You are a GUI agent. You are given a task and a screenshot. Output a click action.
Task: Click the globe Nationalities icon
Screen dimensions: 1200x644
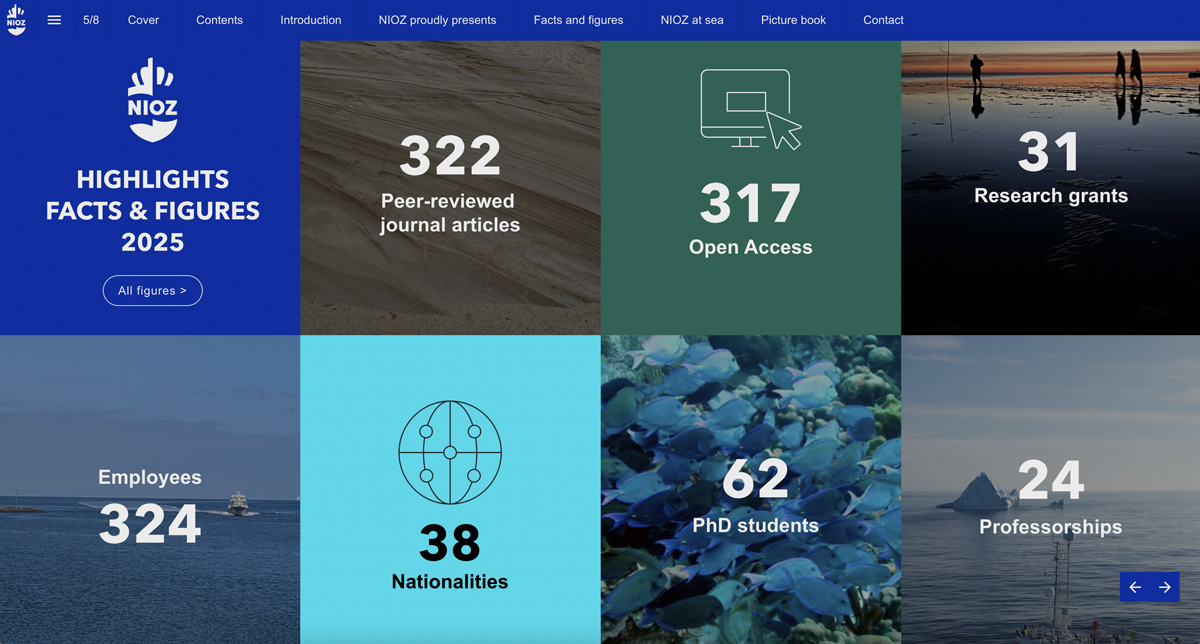450,452
